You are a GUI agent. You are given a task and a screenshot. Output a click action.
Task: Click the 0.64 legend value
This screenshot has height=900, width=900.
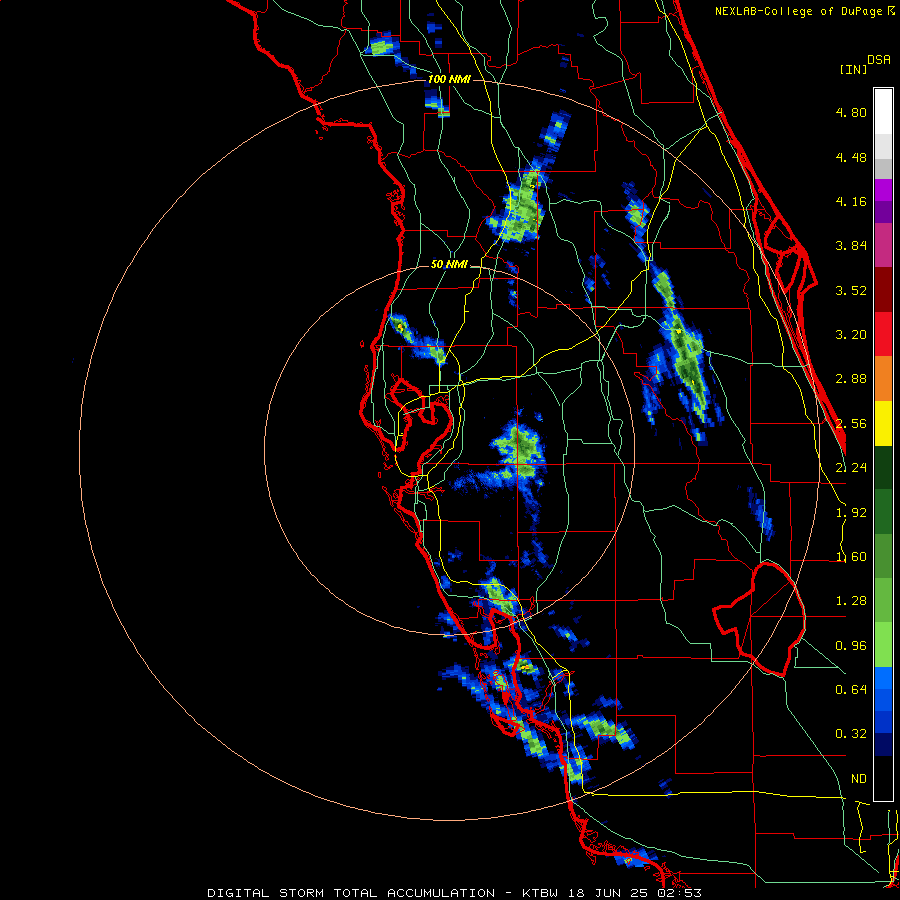(851, 689)
